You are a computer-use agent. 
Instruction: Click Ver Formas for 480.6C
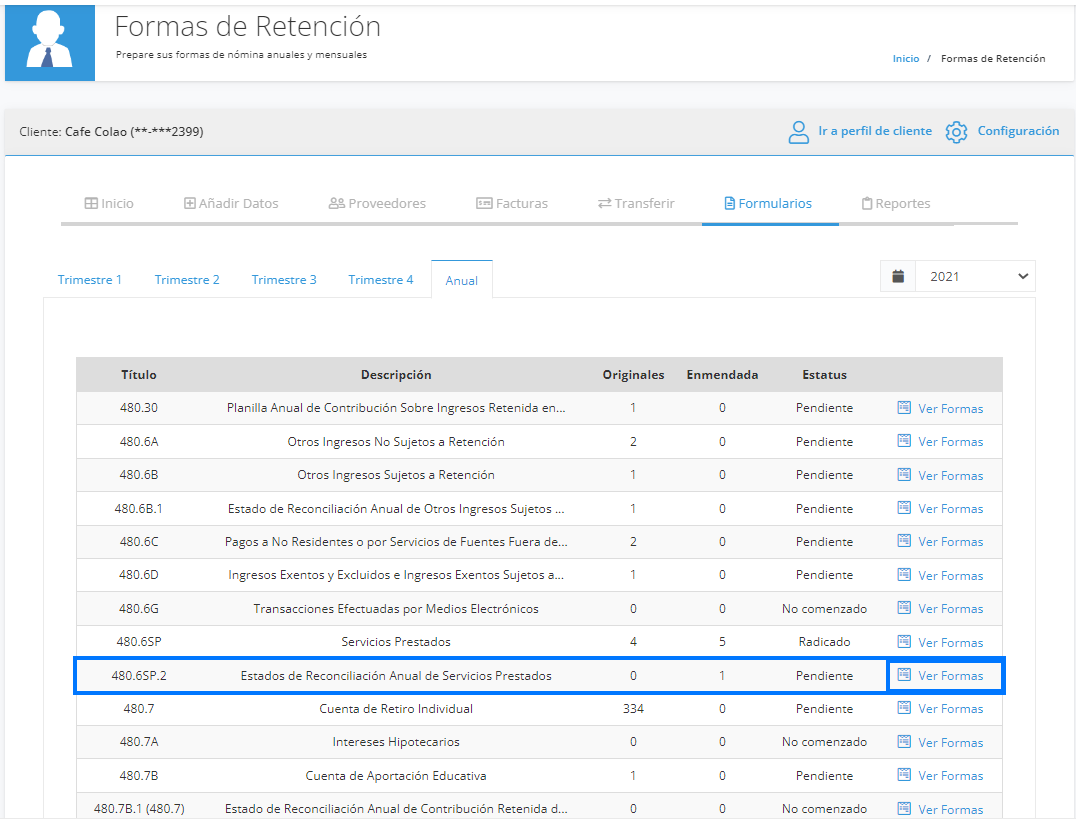click(950, 542)
